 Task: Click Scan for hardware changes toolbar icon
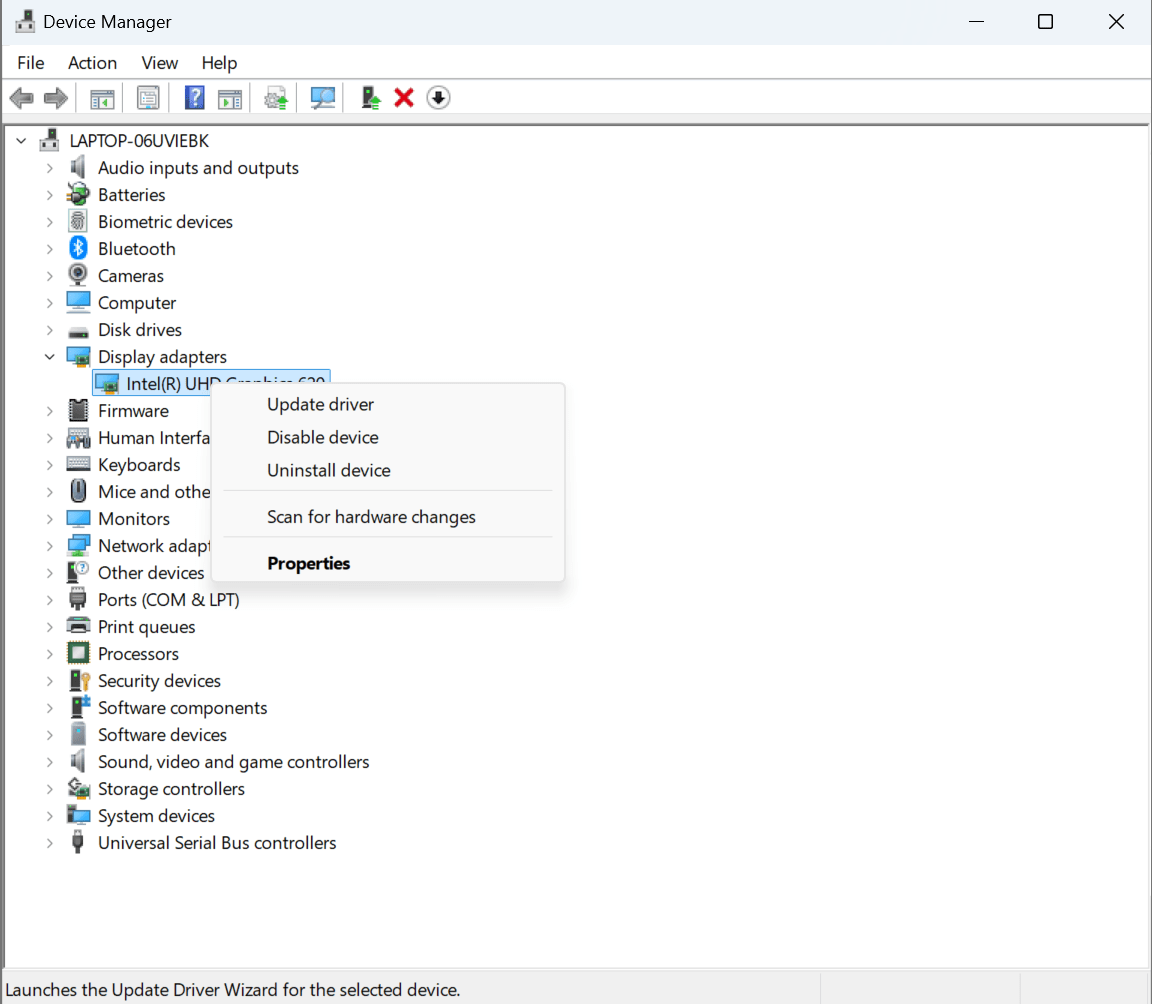coord(322,98)
